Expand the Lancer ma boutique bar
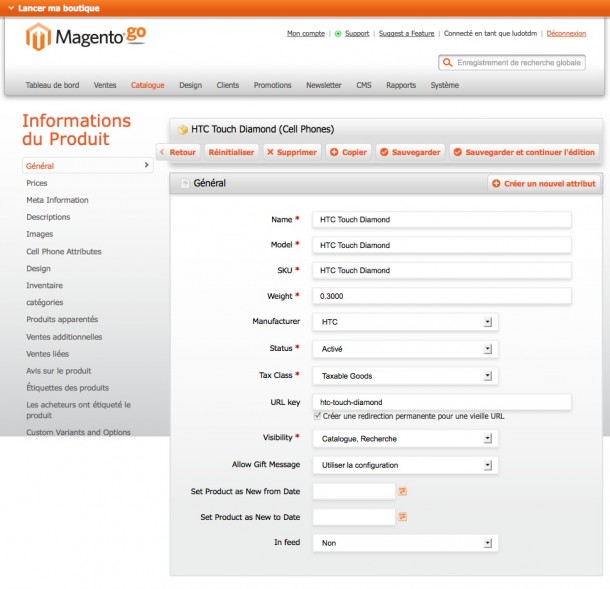The width and height of the screenshot is (610, 589). [x=54, y=8]
